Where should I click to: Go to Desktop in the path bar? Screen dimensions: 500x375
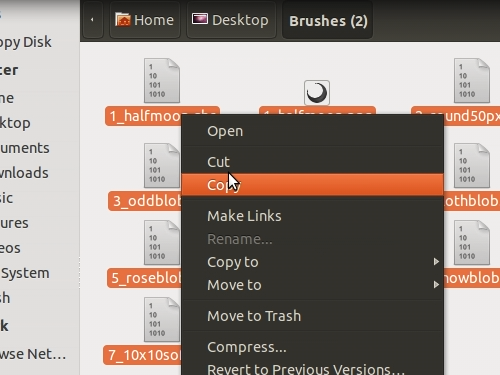231,20
